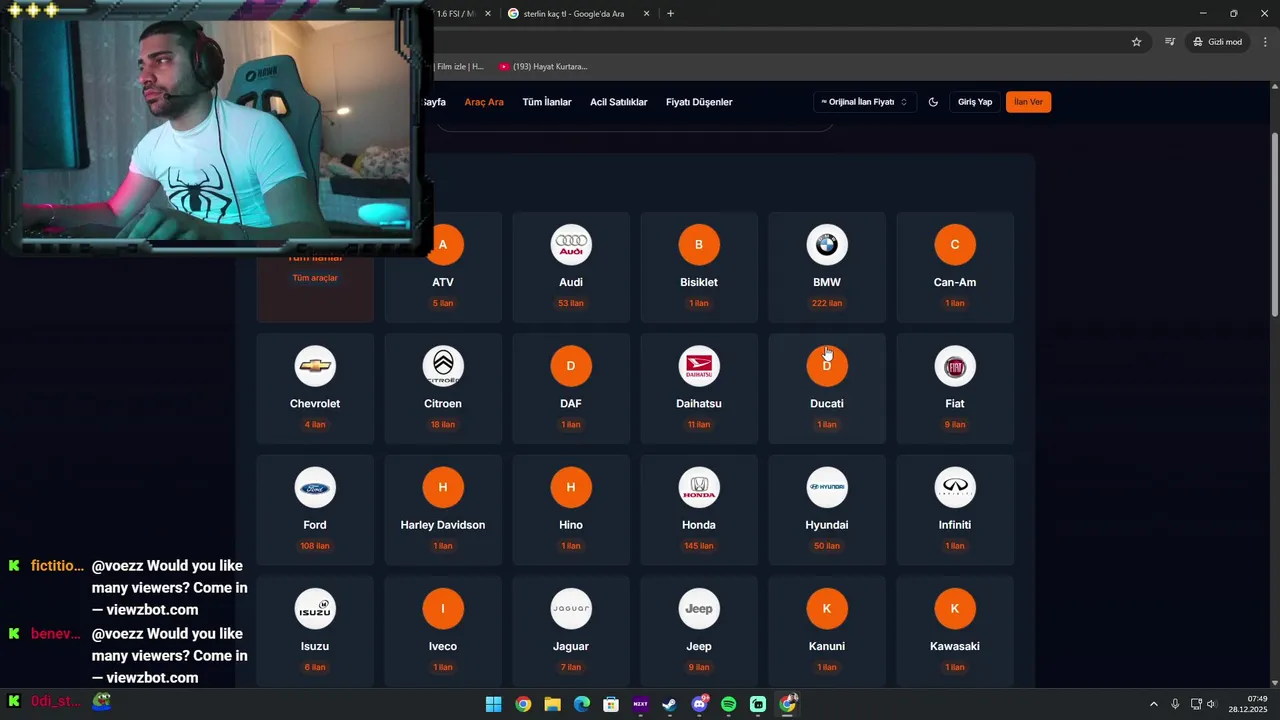Open the Ducati brand card
The height and width of the screenshot is (720, 1280).
click(827, 388)
